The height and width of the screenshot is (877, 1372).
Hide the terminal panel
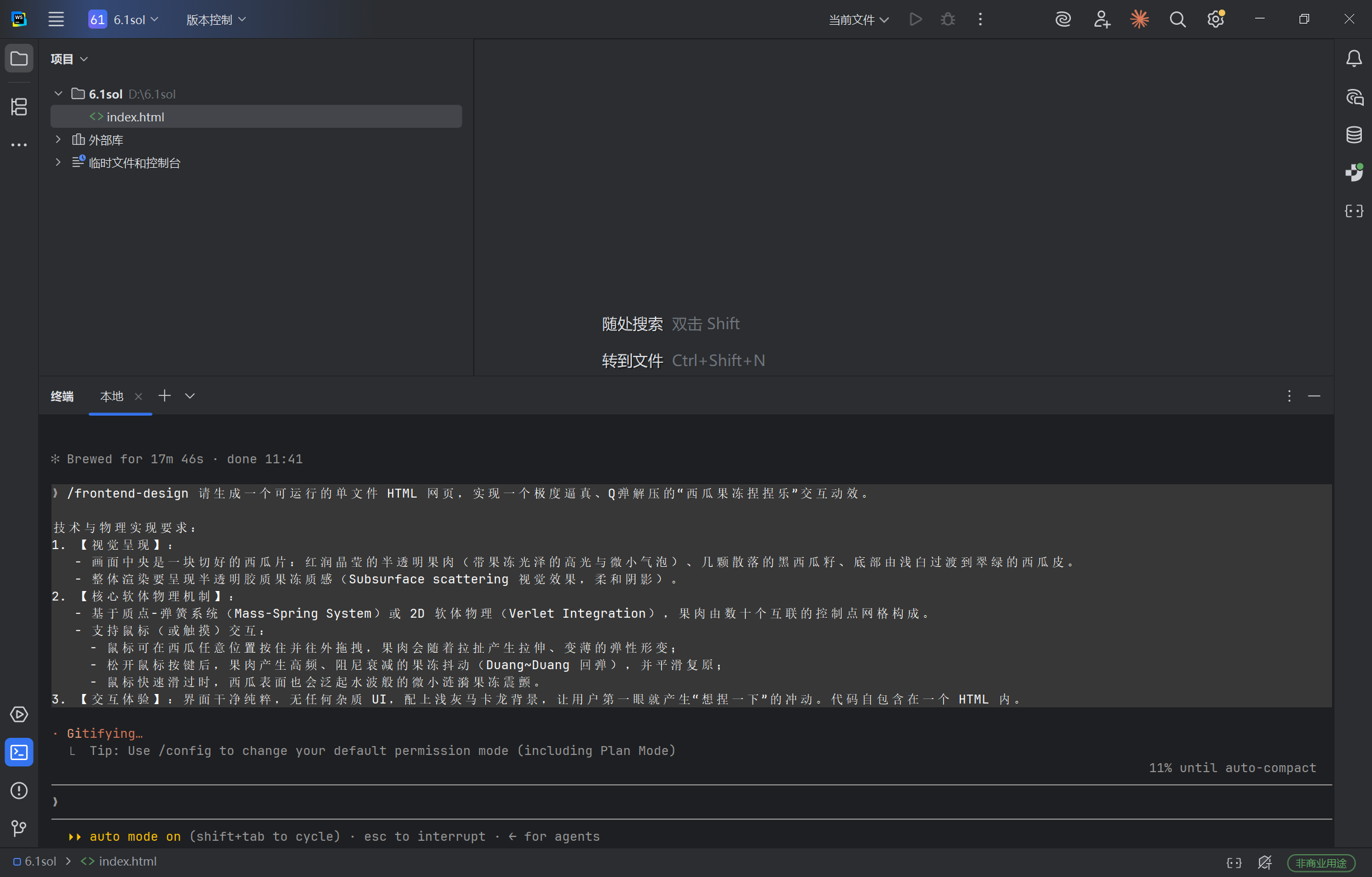click(x=1314, y=396)
